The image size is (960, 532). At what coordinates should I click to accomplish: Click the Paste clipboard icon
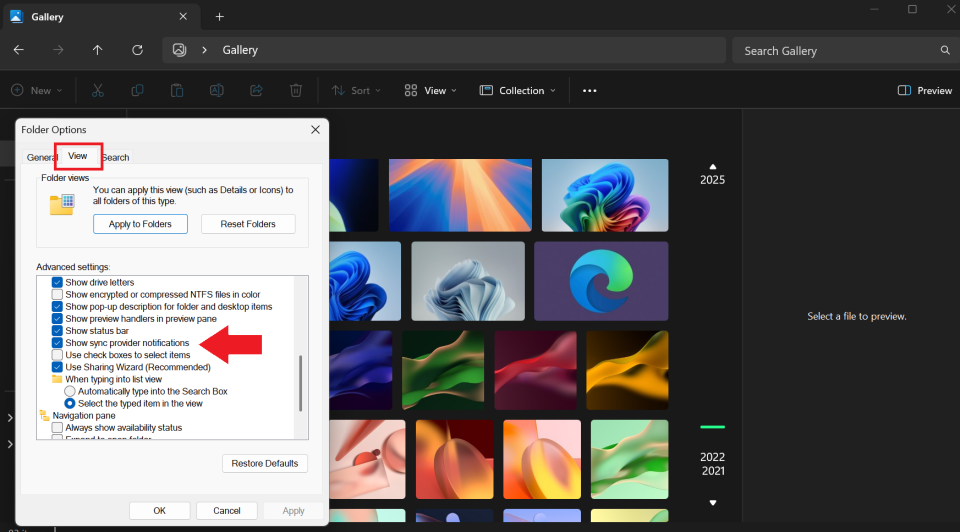point(177,90)
